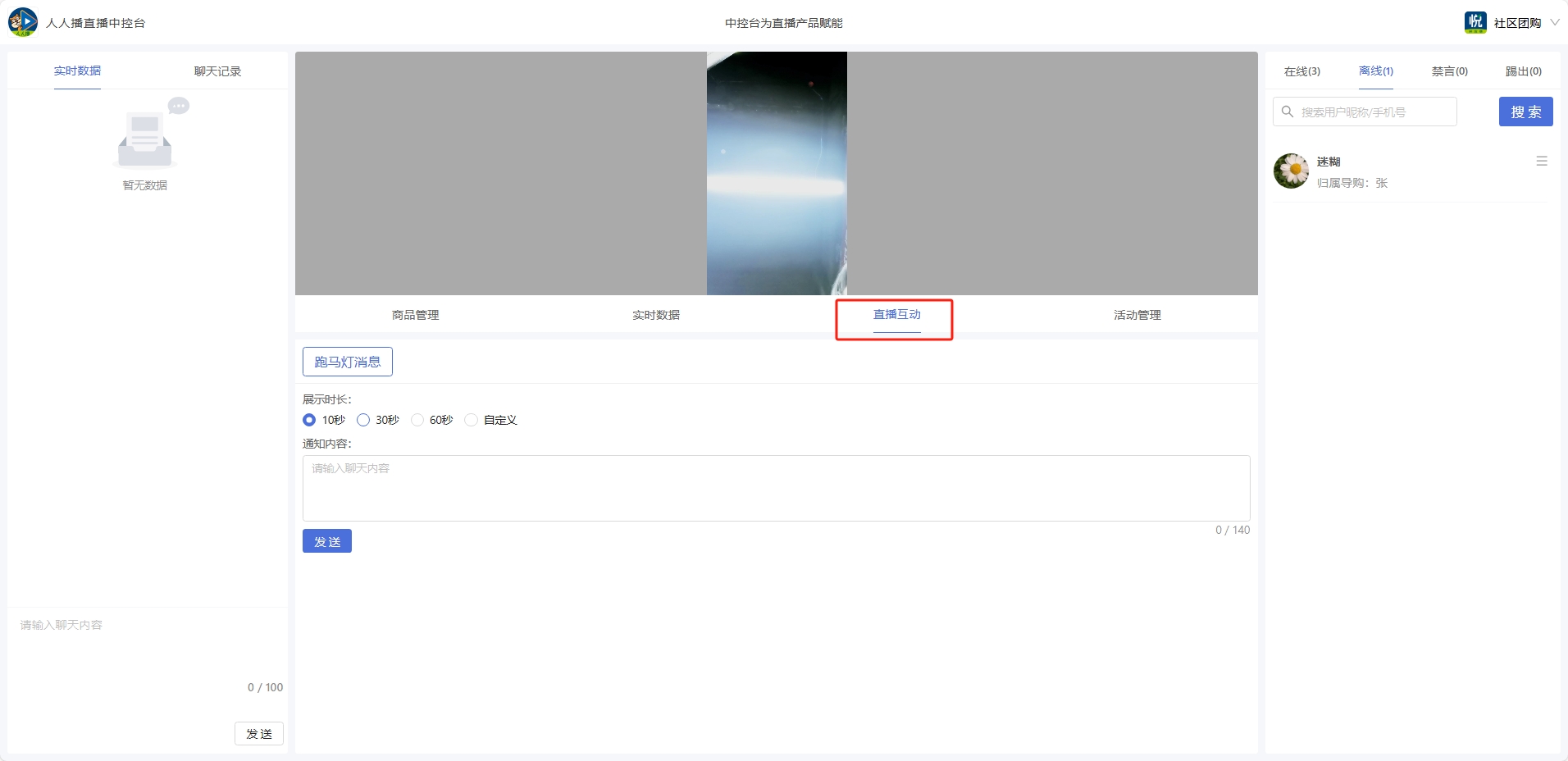
Task: Show the 踢出(0) user list
Action: click(1524, 71)
